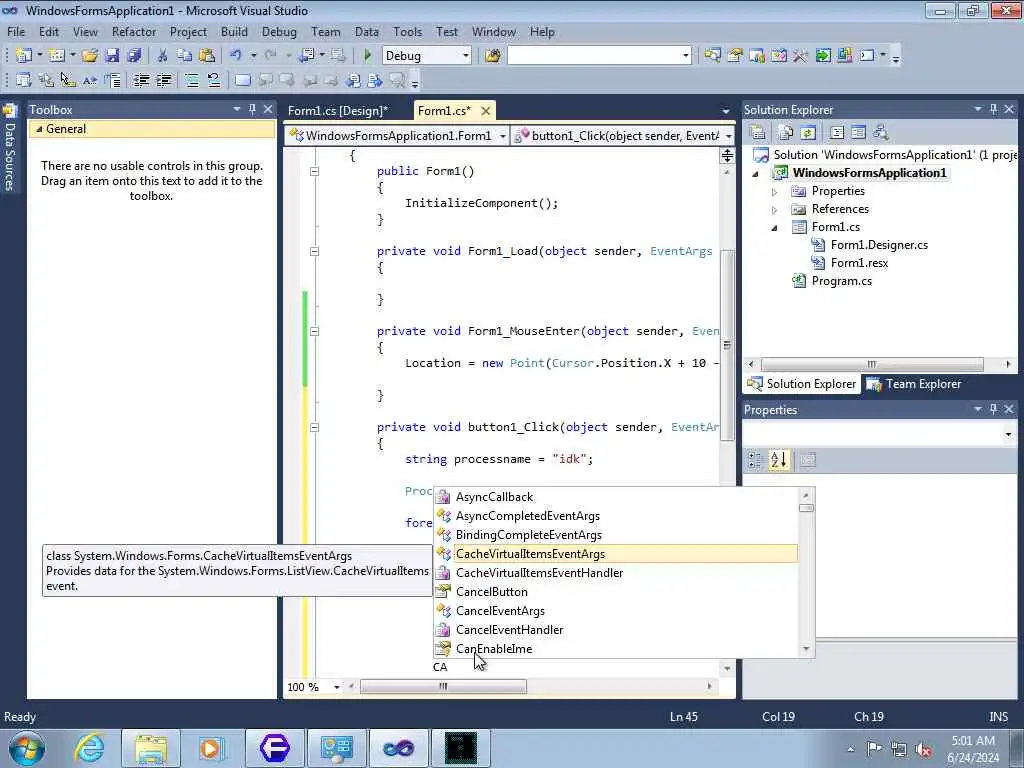The width and height of the screenshot is (1024, 768).
Task: Select Form1.Designer.cs in Solution Explorer
Action: tap(879, 245)
